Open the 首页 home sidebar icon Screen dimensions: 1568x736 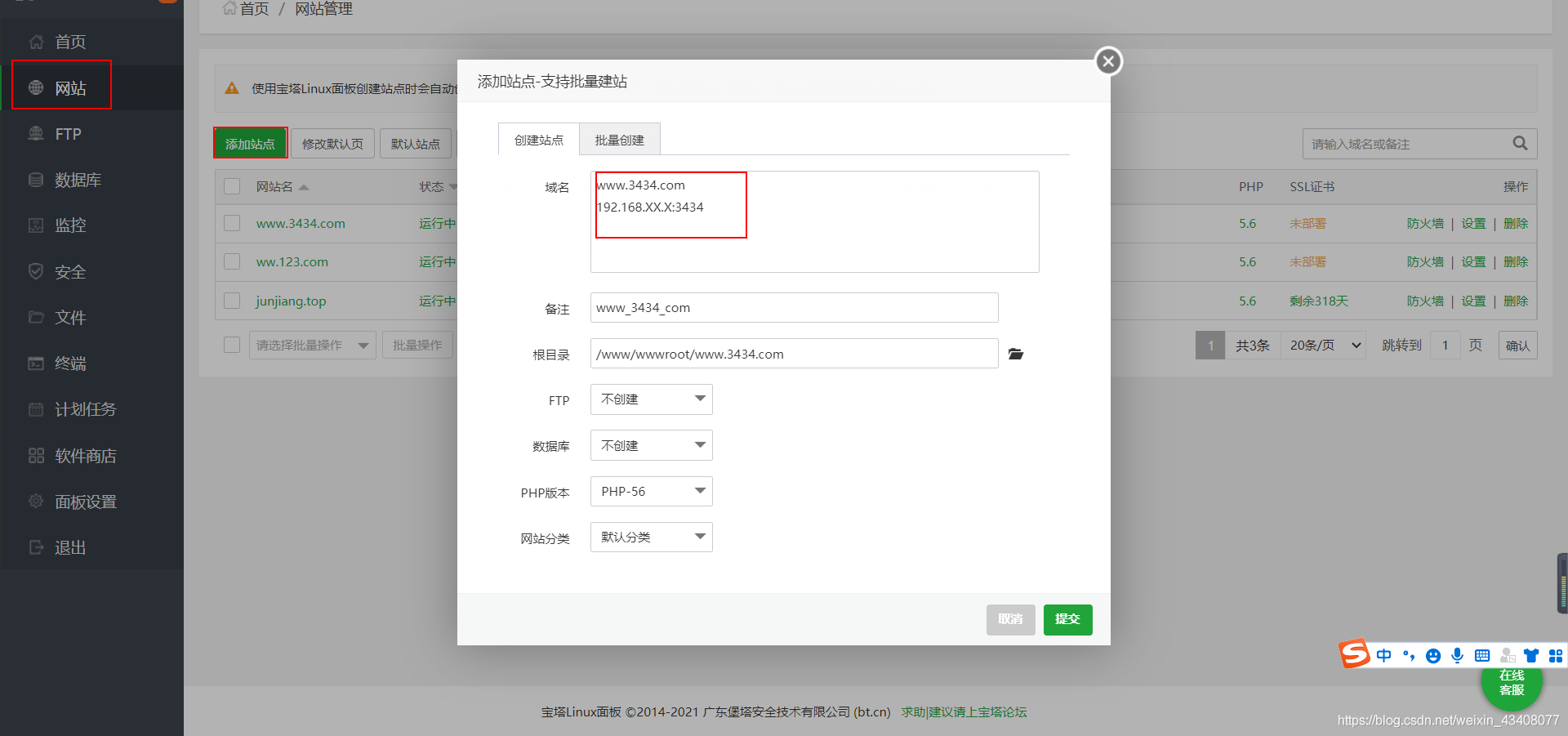(x=36, y=42)
